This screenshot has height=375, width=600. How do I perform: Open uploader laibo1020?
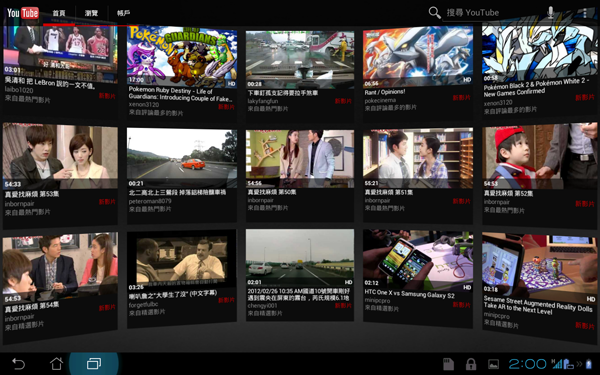(x=19, y=90)
